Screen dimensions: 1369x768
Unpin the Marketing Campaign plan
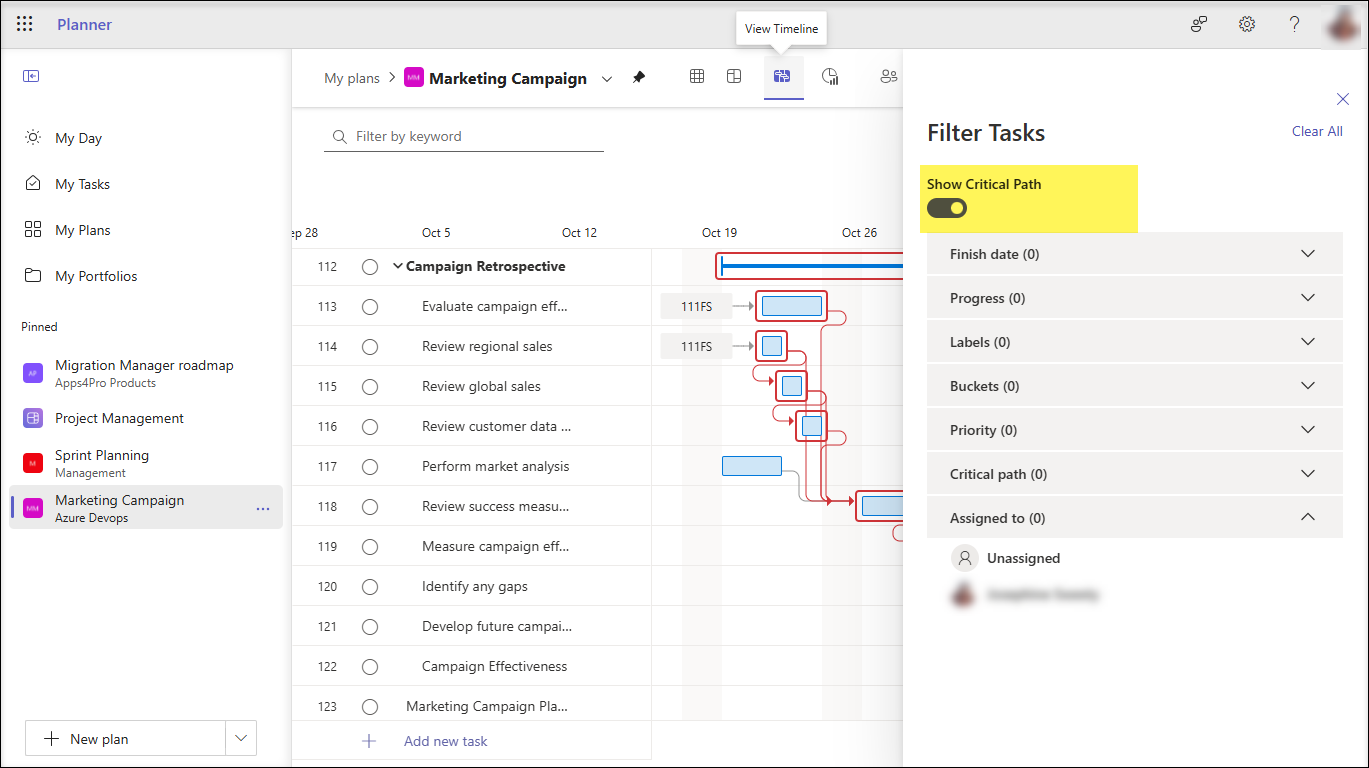tap(638, 77)
